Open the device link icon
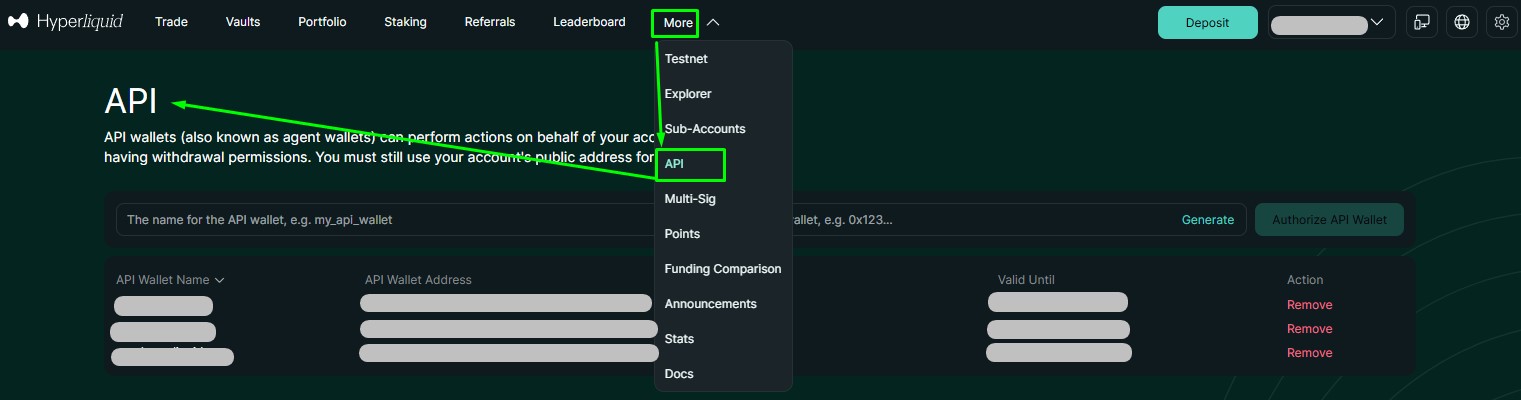 click(x=1421, y=22)
